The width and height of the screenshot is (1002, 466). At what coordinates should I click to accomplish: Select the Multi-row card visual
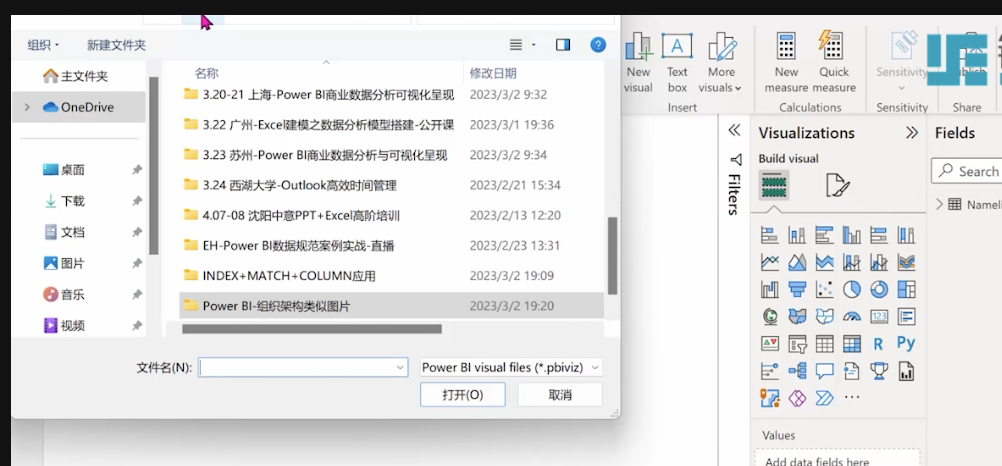906,316
